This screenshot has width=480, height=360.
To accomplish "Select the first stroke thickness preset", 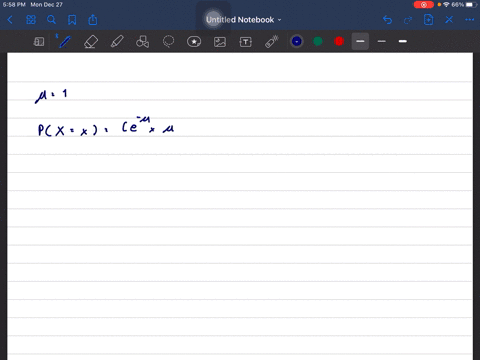I will (360, 41).
